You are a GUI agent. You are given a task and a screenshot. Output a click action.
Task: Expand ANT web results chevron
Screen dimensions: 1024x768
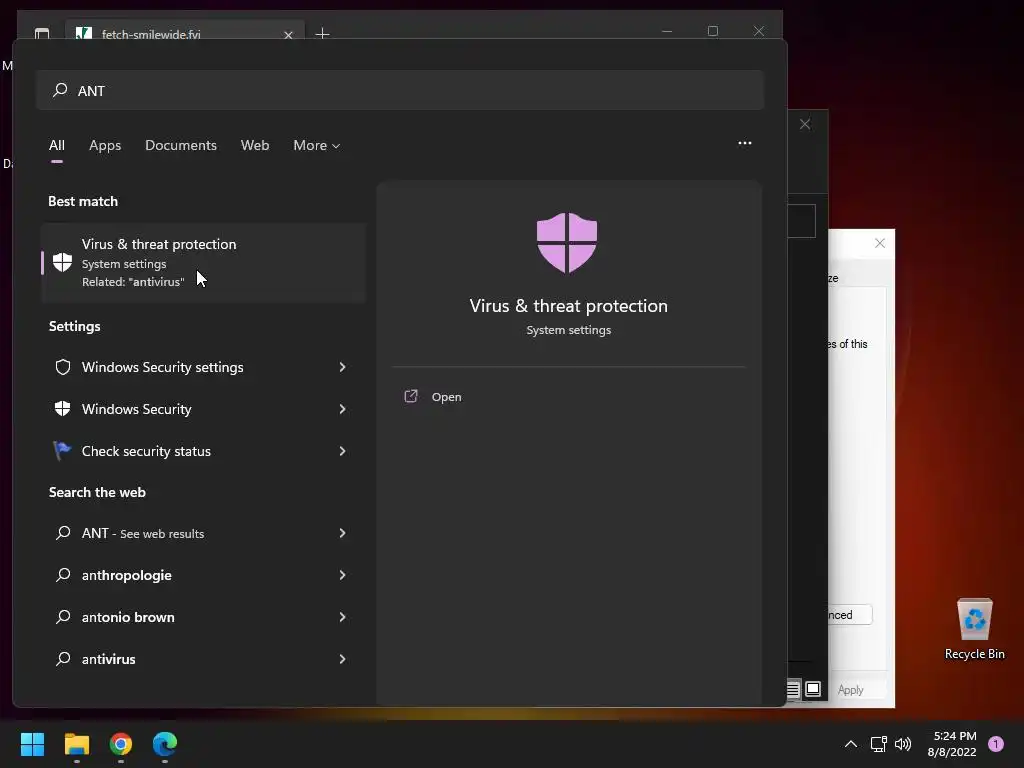[x=342, y=533]
